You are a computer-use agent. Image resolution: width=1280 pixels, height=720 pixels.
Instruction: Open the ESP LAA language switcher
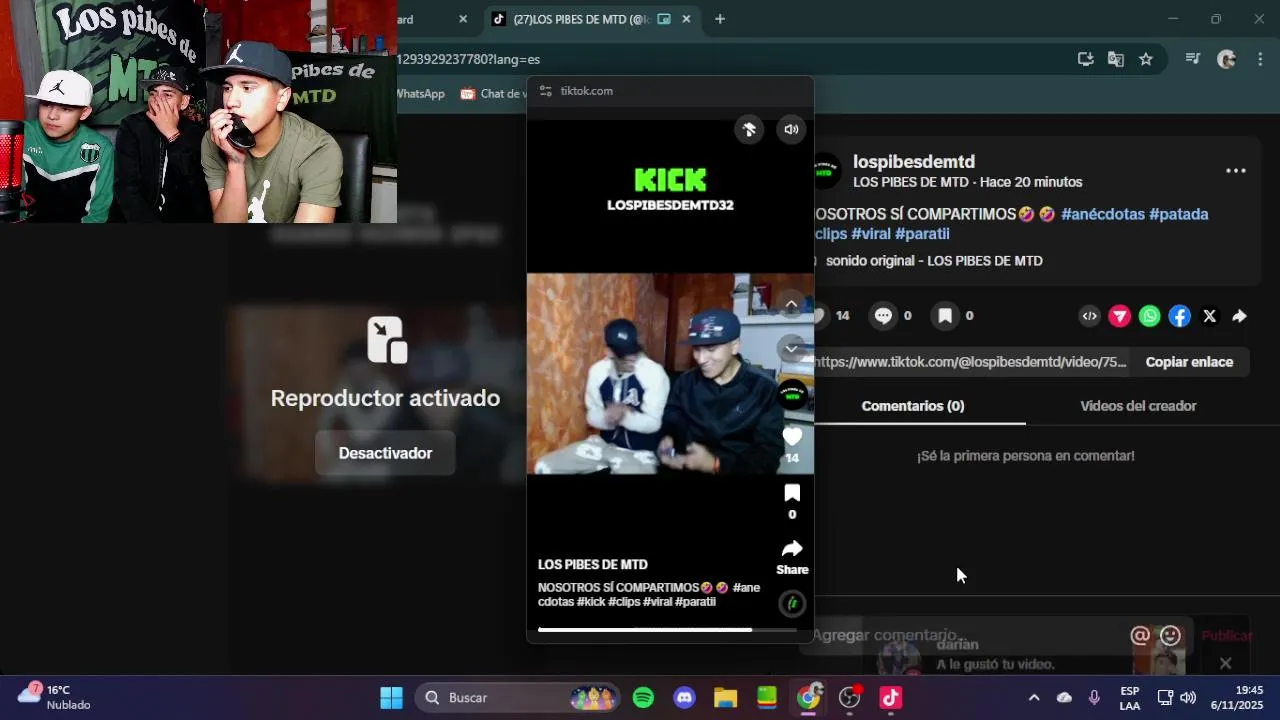[1130, 698]
